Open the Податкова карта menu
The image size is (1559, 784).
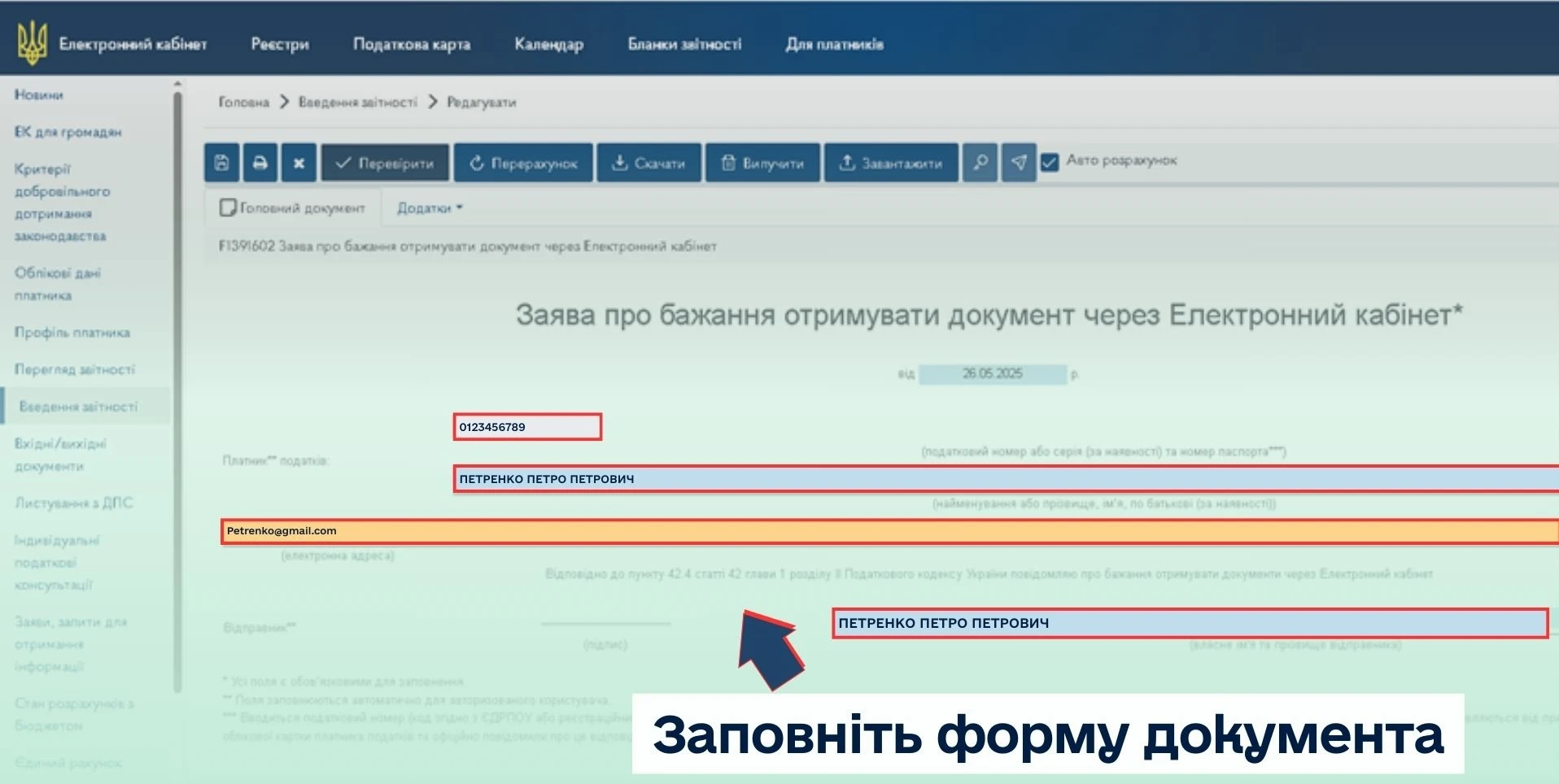click(411, 44)
